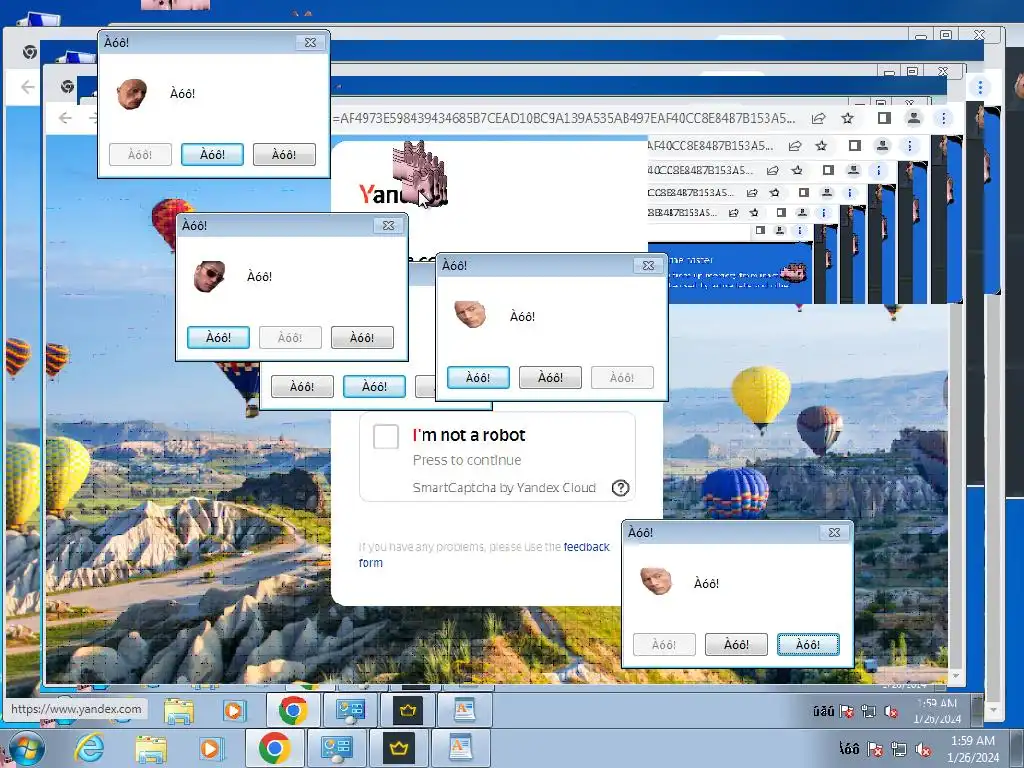Click greyed-out 'Àóô!' button in dialog near blue balloon
Viewport: 1024px width, 768px height.
(664, 645)
